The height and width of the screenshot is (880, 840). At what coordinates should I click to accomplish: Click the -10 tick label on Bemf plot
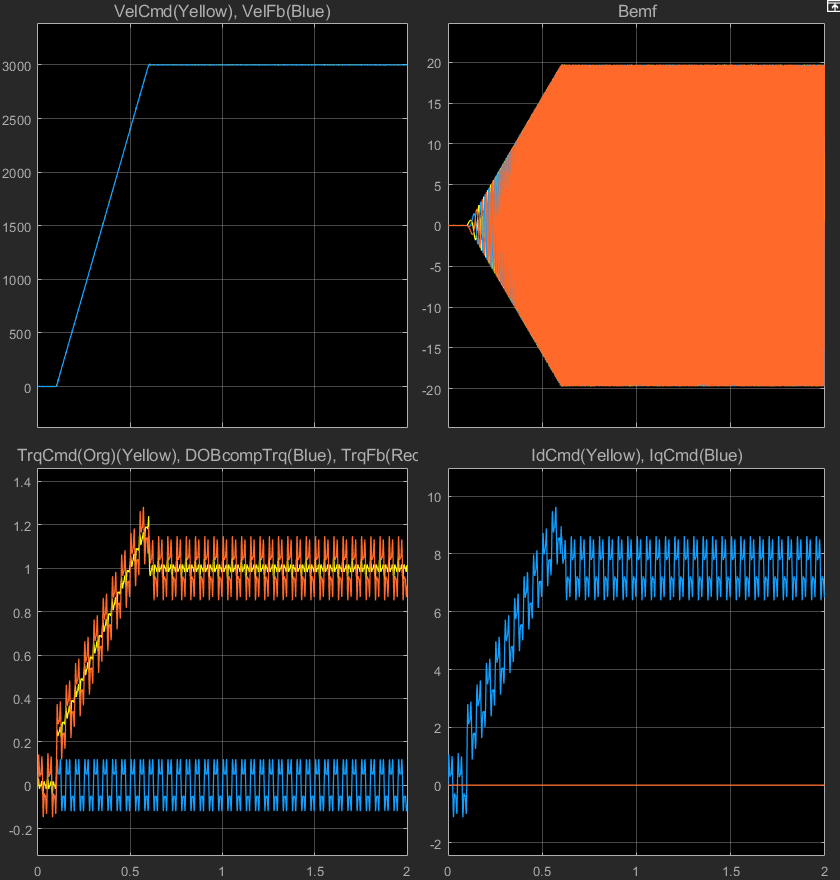tap(432, 308)
